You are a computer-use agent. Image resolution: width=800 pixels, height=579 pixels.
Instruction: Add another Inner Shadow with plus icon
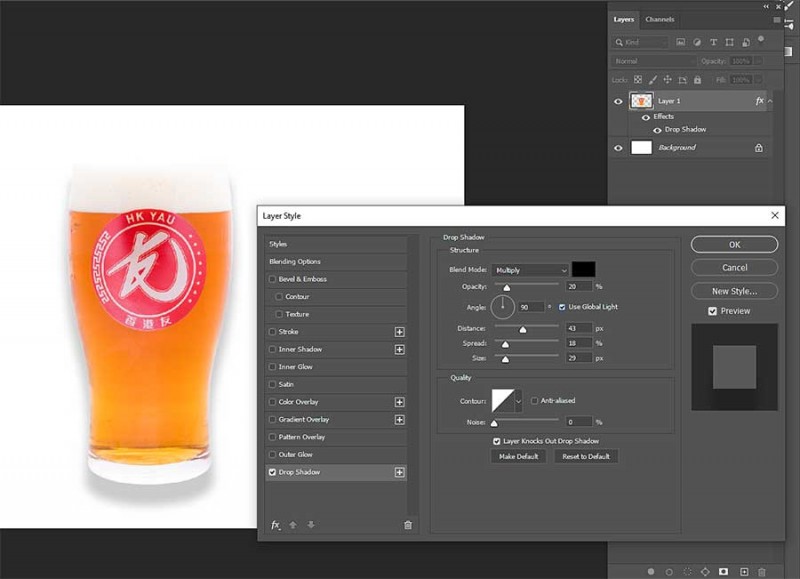point(399,349)
